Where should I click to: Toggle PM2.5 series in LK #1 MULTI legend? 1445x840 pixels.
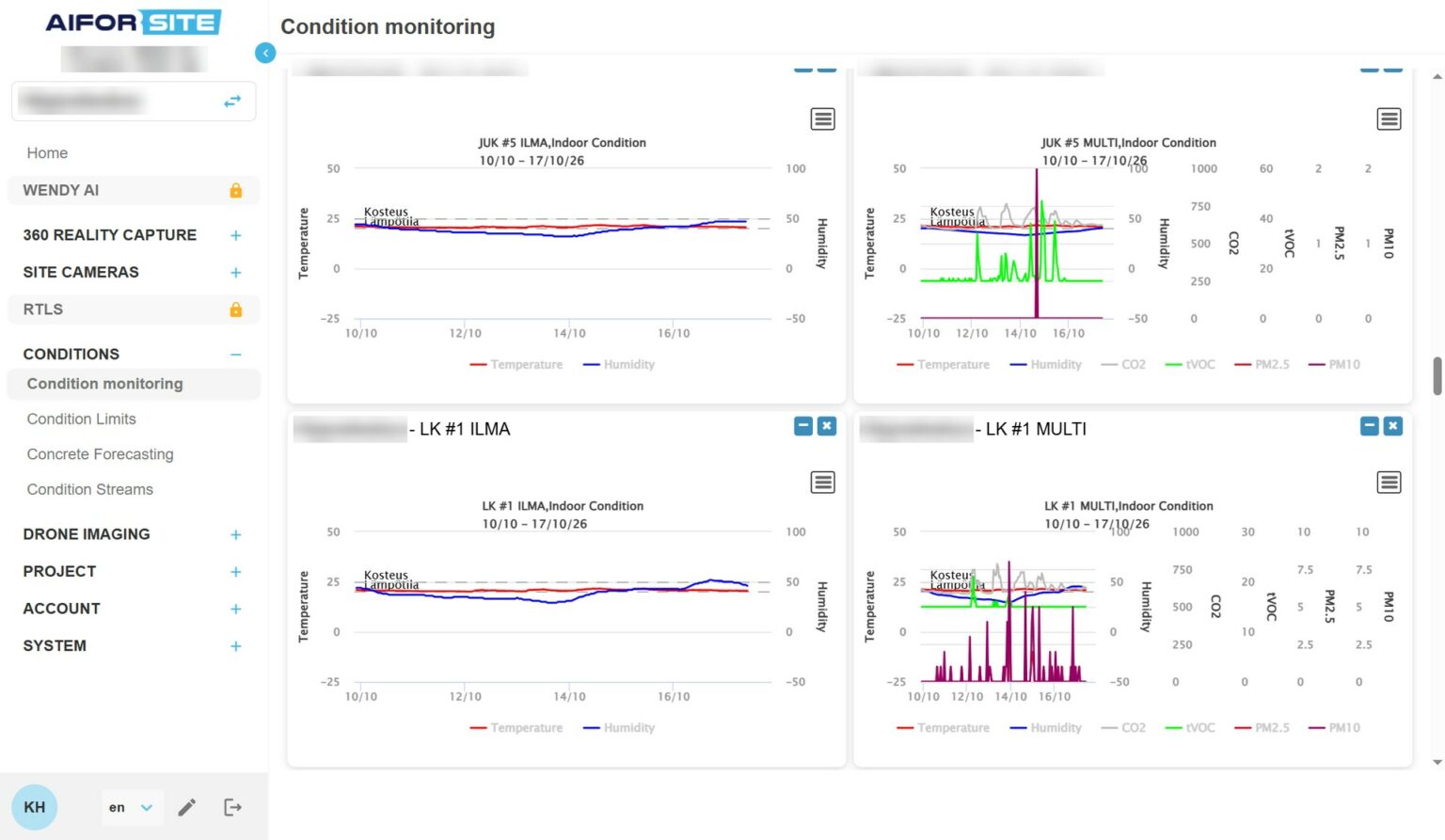point(1262,728)
